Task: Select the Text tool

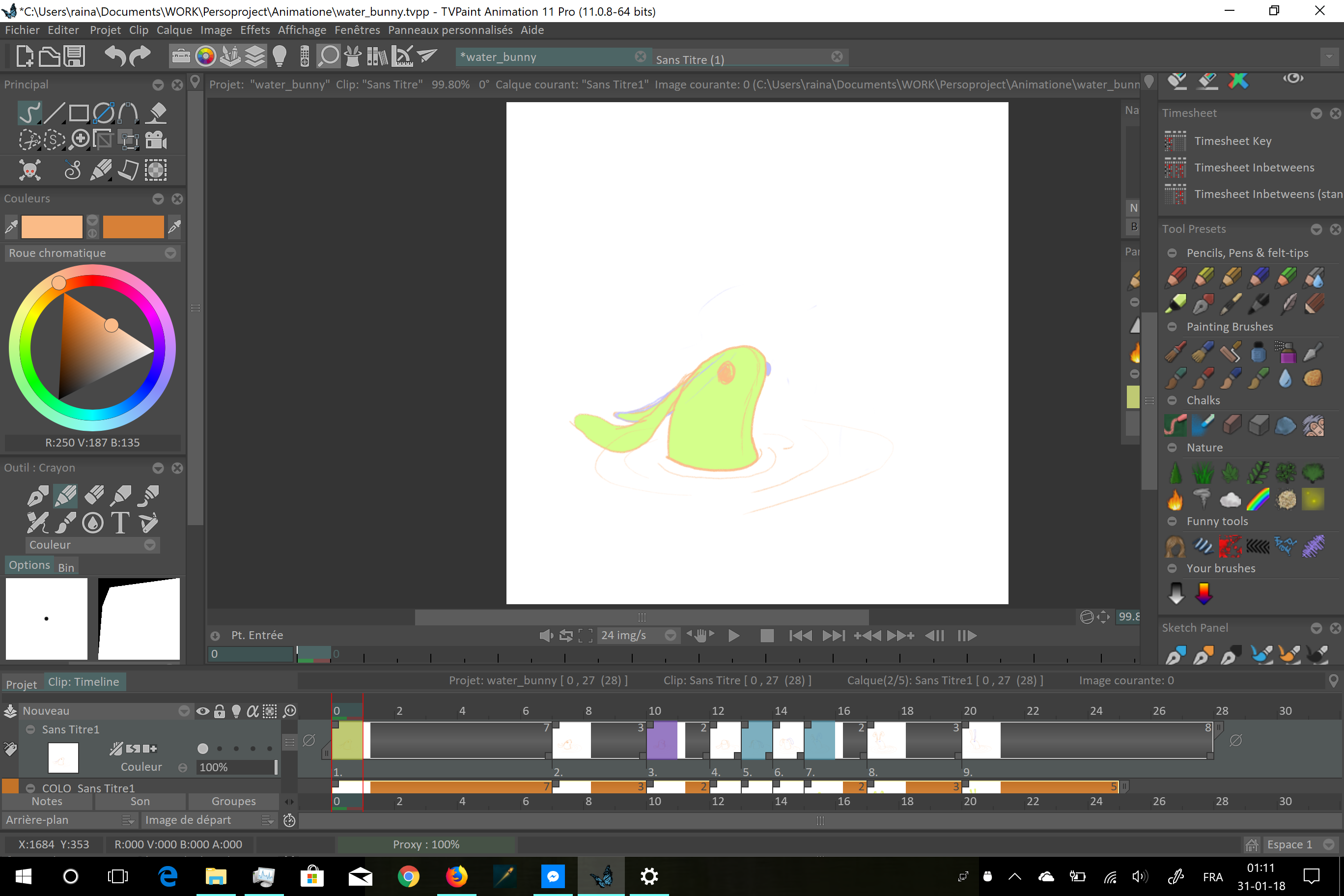Action: [x=120, y=522]
